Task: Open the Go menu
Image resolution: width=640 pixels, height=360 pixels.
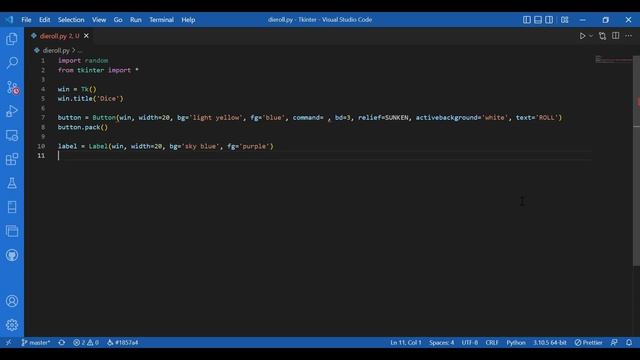Action: (x=118, y=20)
